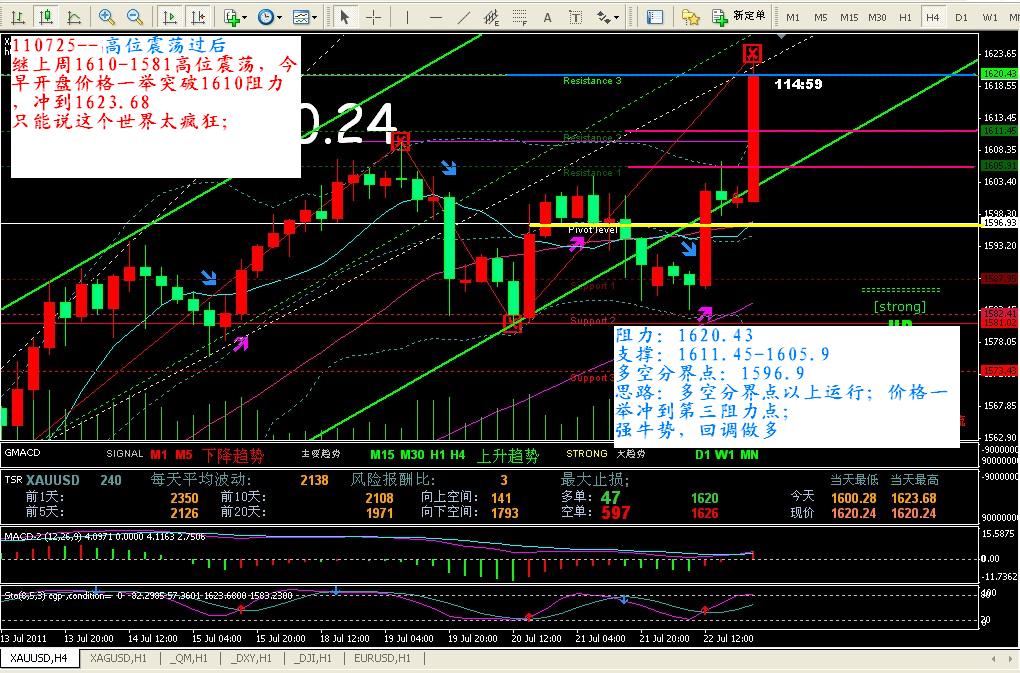Click today's low value 1600.28
The width and height of the screenshot is (1020, 673).
pyautogui.click(x=853, y=498)
